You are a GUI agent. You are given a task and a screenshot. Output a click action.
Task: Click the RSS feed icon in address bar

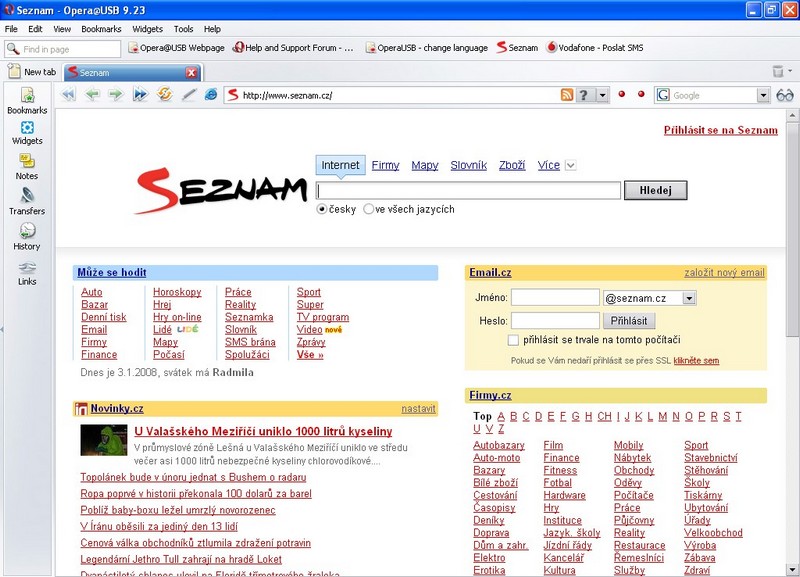pyautogui.click(x=567, y=95)
